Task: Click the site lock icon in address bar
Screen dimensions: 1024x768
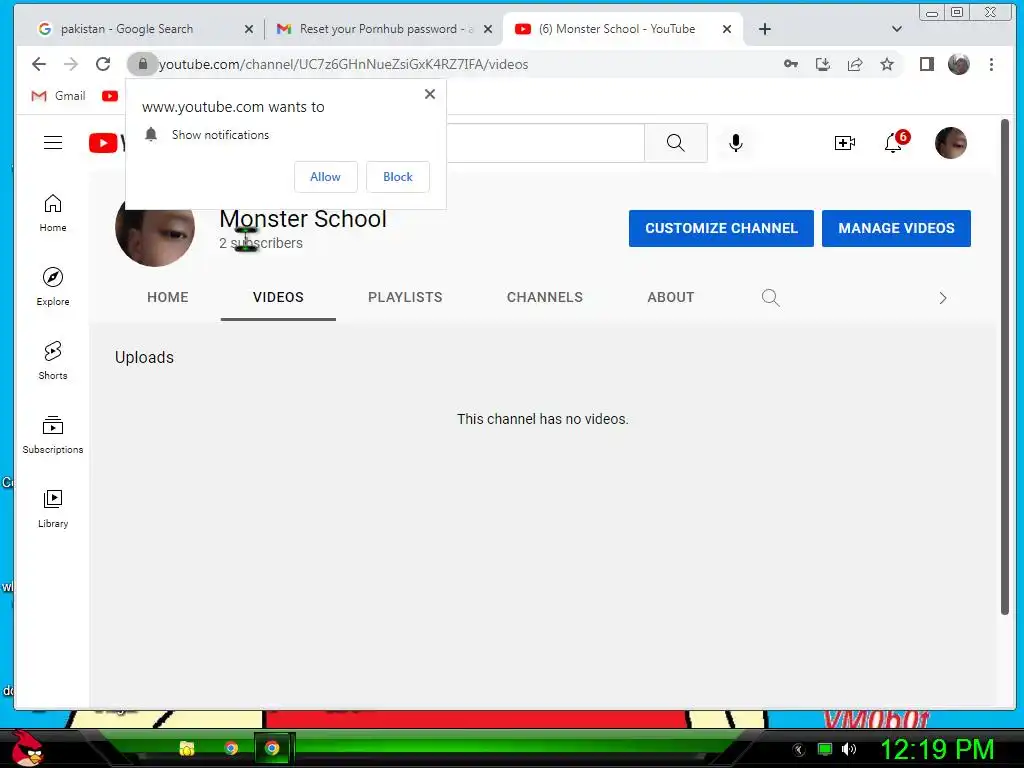Action: pos(142,64)
